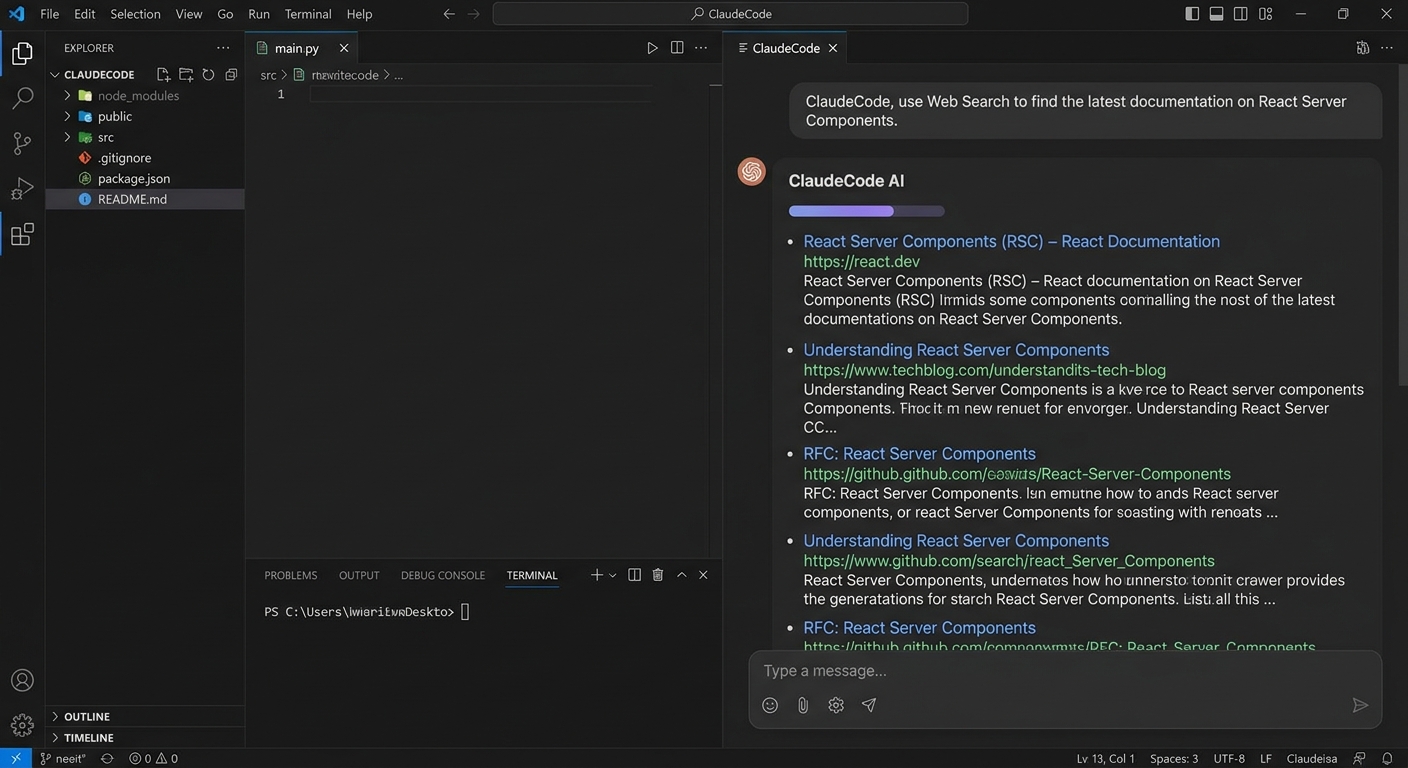Synchronize changes from the status bar
The height and width of the screenshot is (768, 1408).
click(x=107, y=758)
